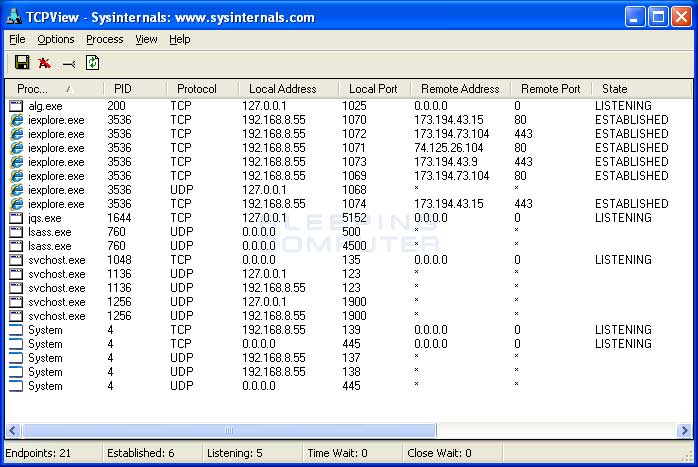
Task: Click iexplore.exe icon with local port 1073
Action: [x=16, y=162]
